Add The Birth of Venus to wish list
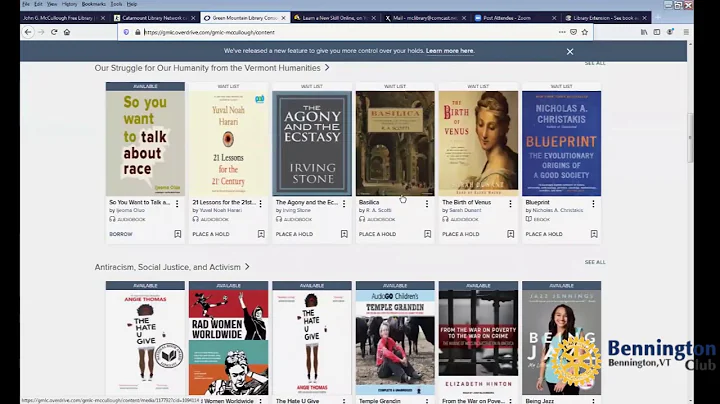The width and height of the screenshot is (720, 404). [x=511, y=234]
